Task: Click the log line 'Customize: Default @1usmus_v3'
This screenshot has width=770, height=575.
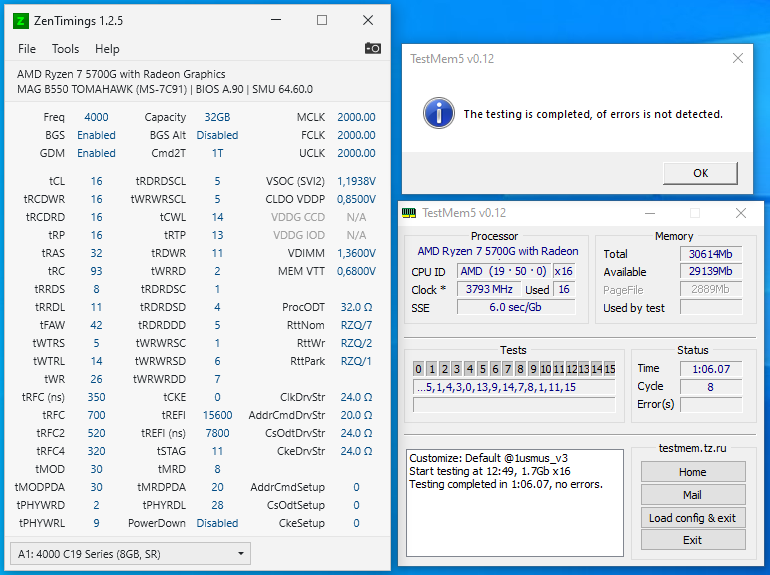Action: coord(489,458)
